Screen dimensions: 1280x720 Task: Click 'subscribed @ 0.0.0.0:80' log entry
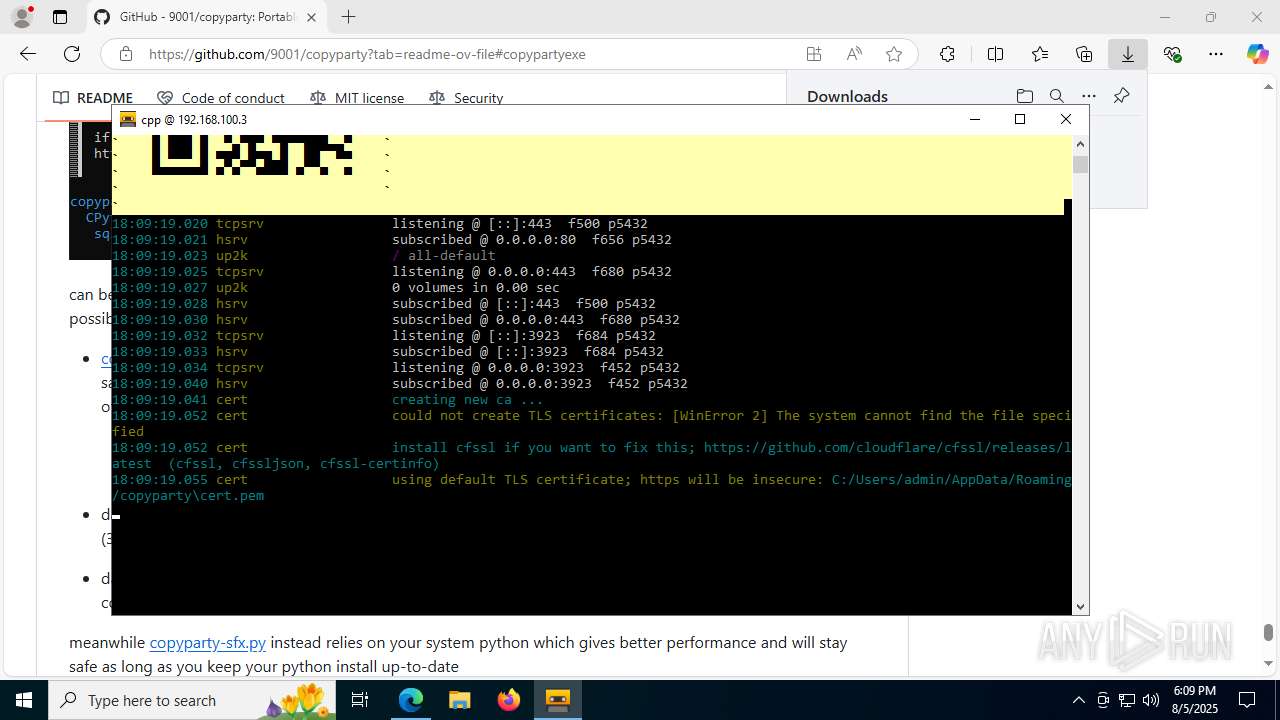click(532, 239)
